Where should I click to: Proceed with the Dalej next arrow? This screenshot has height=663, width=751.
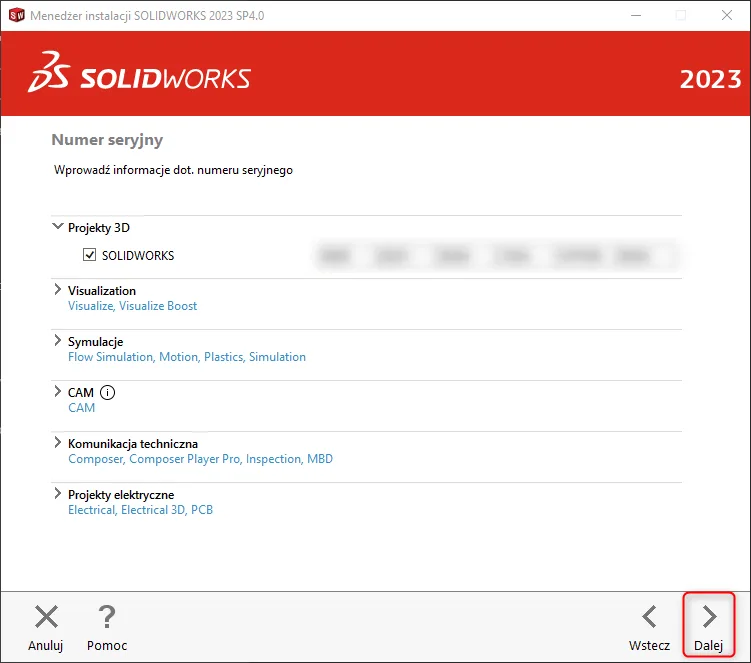tap(709, 617)
